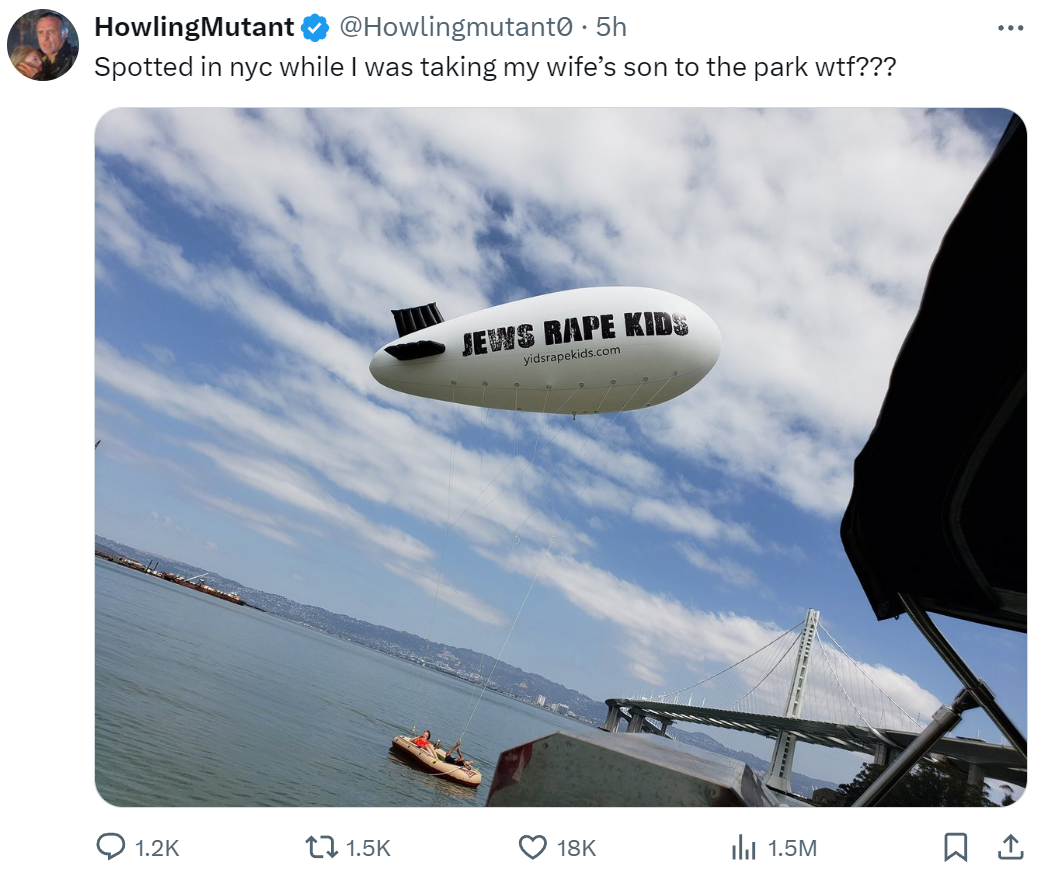The image size is (1044, 884).
Task: Click the 1.5M views count
Action: (x=792, y=848)
